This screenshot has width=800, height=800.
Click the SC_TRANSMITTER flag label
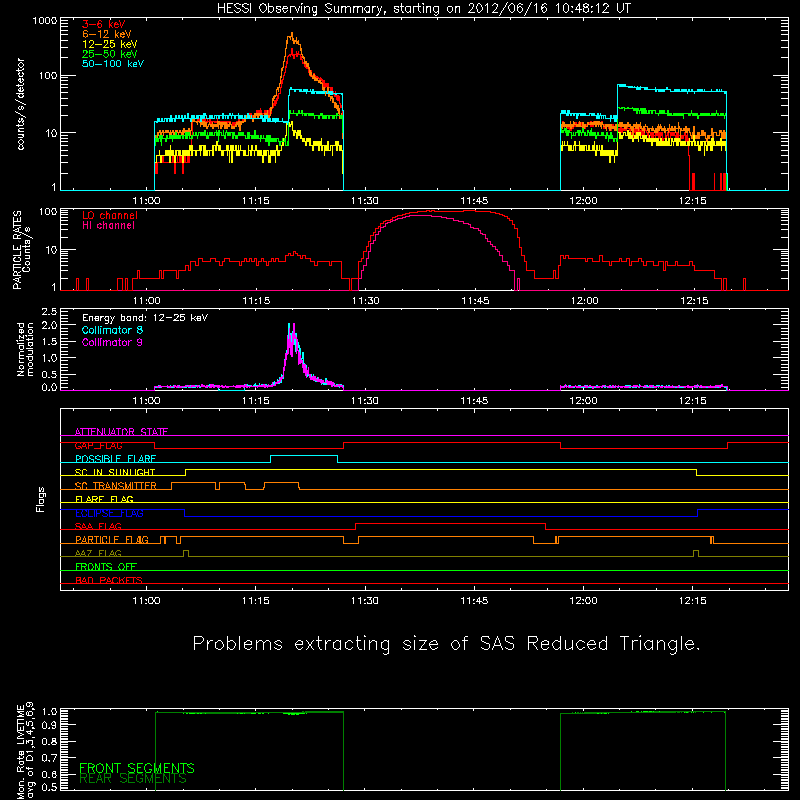(x=116, y=486)
